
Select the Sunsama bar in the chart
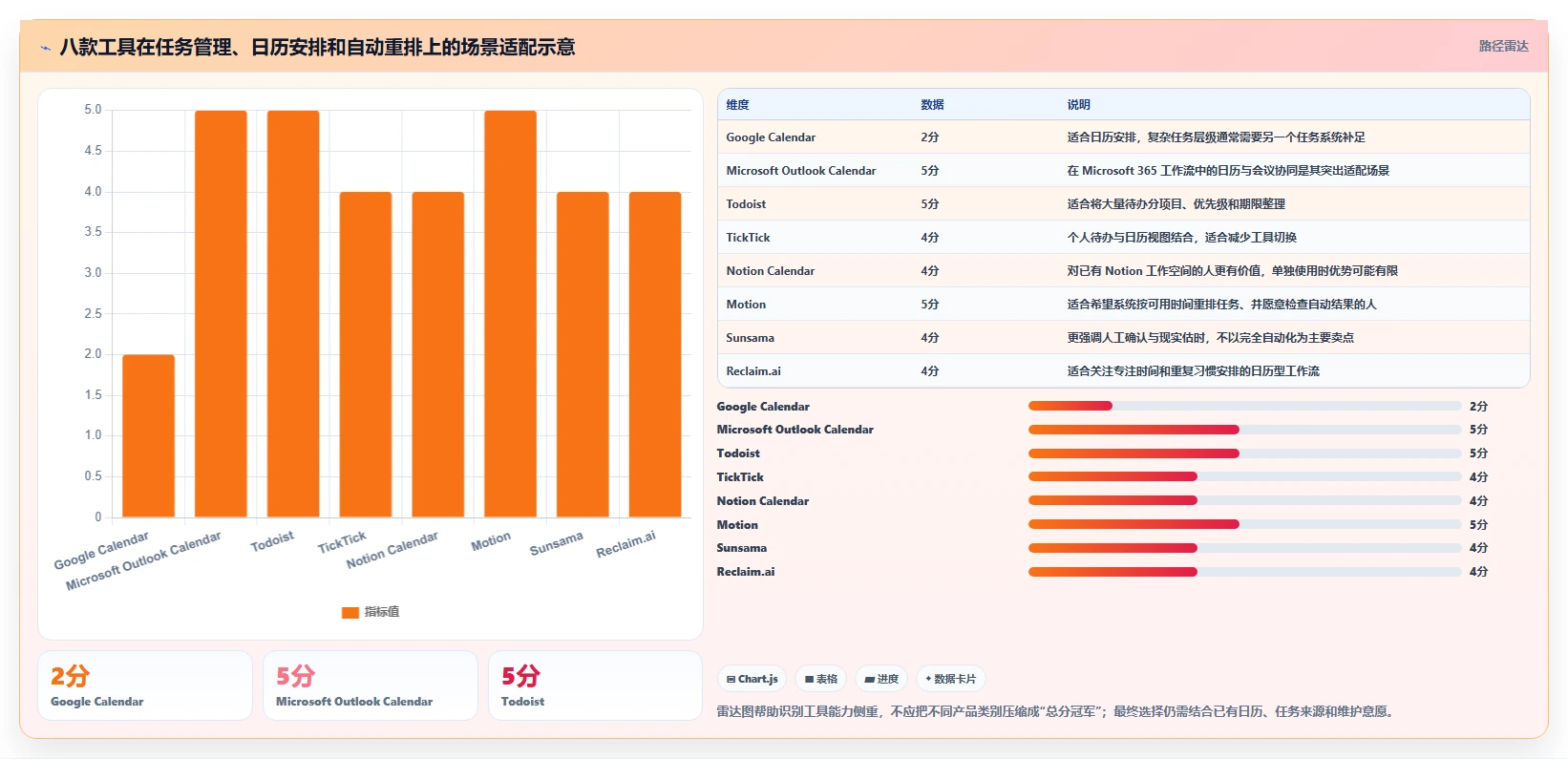click(583, 354)
